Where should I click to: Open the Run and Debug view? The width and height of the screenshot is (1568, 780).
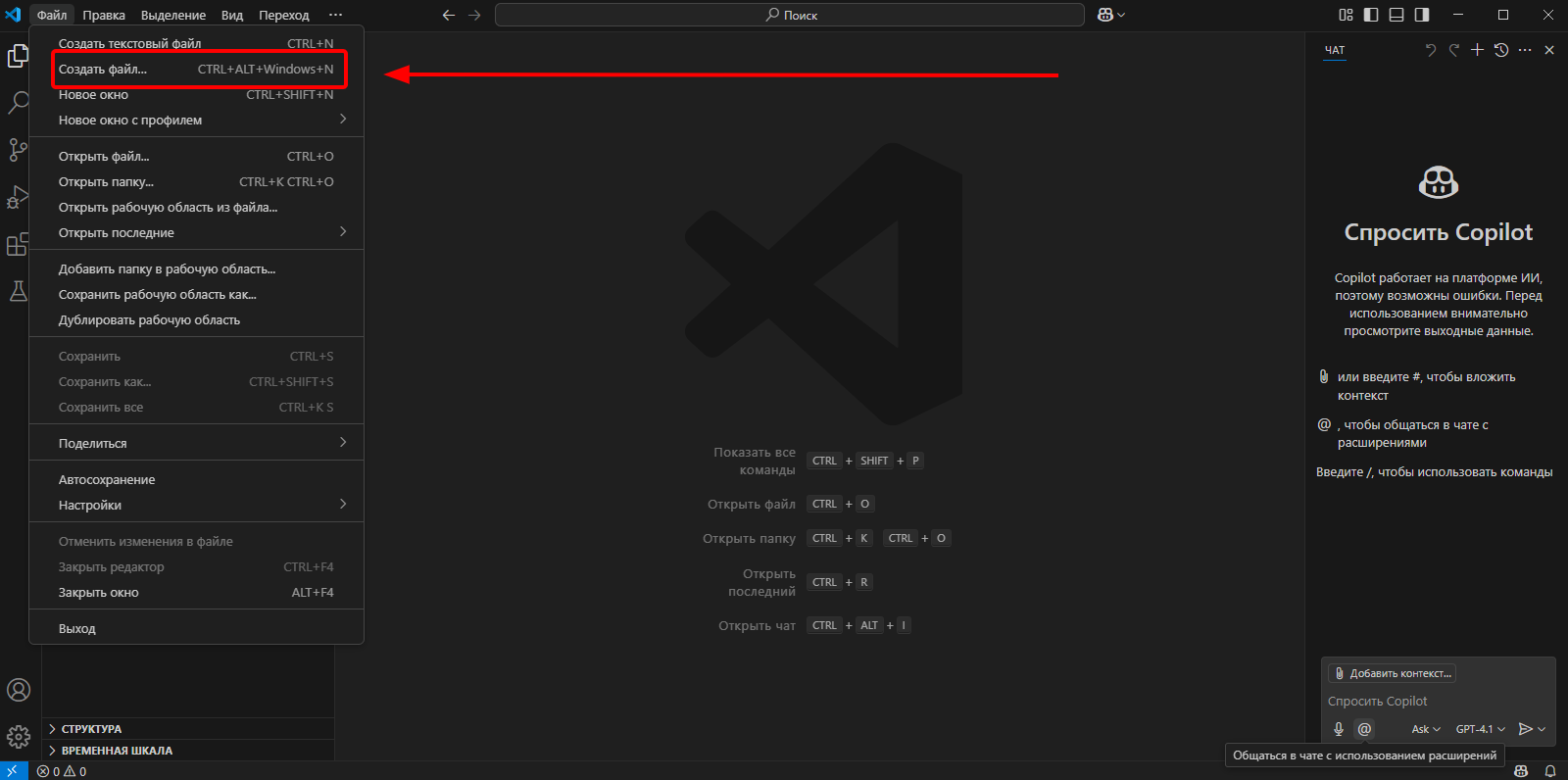click(18, 197)
